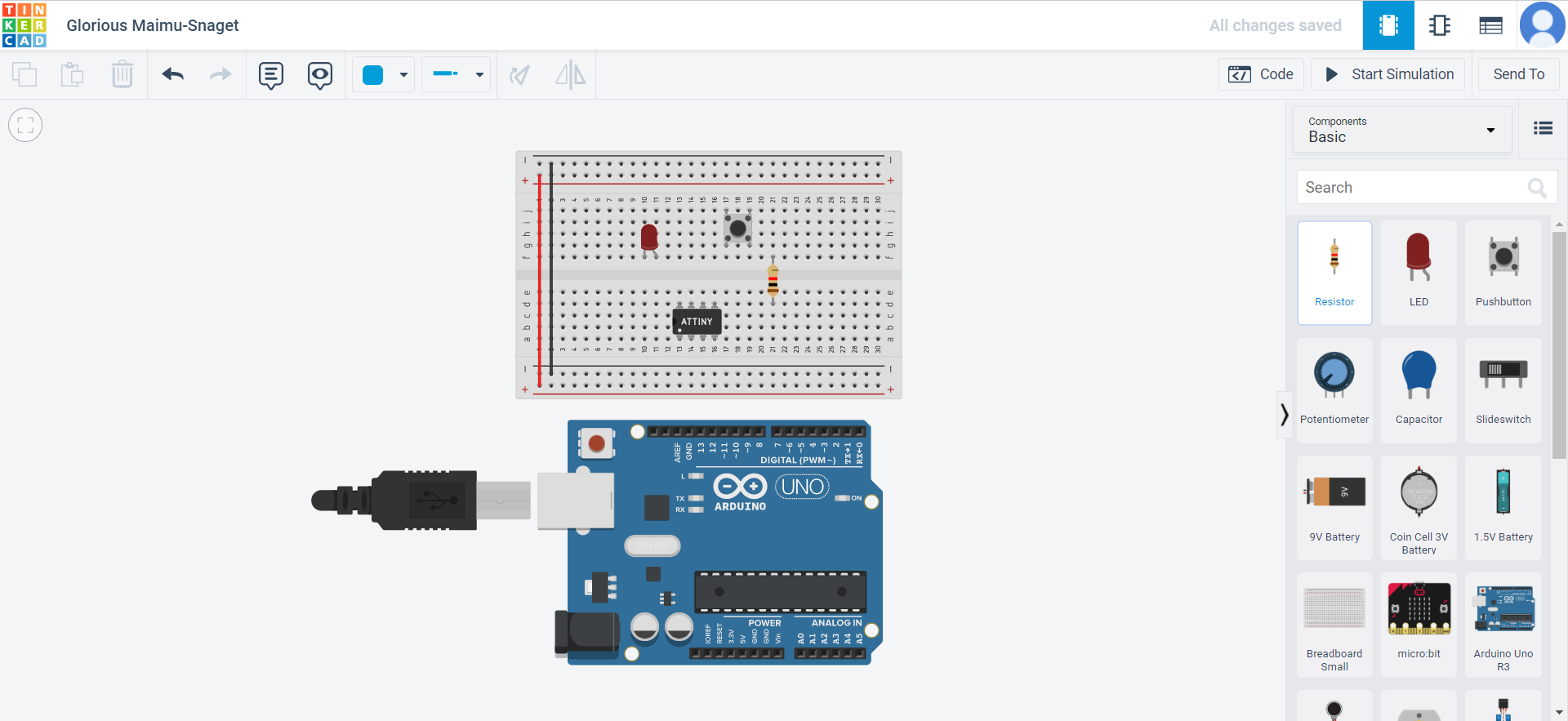The image size is (1568, 721).
Task: Click the Zoom to fit button
Action: [25, 125]
